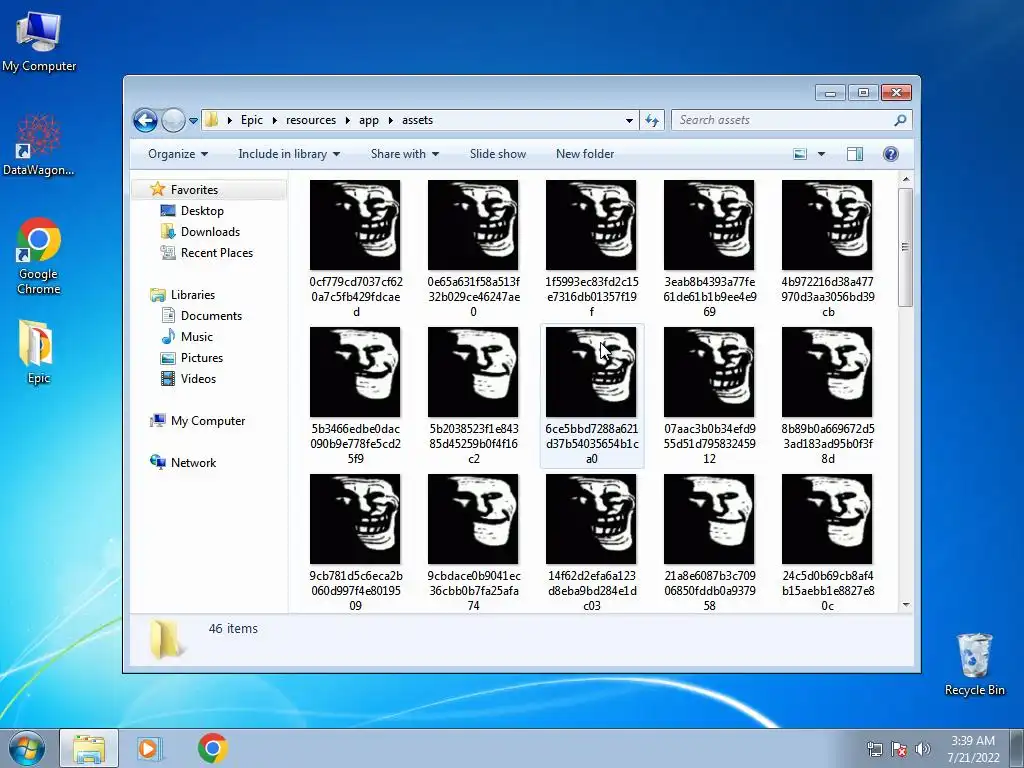Select image file 0cf779cd7037cf62

[355, 249]
